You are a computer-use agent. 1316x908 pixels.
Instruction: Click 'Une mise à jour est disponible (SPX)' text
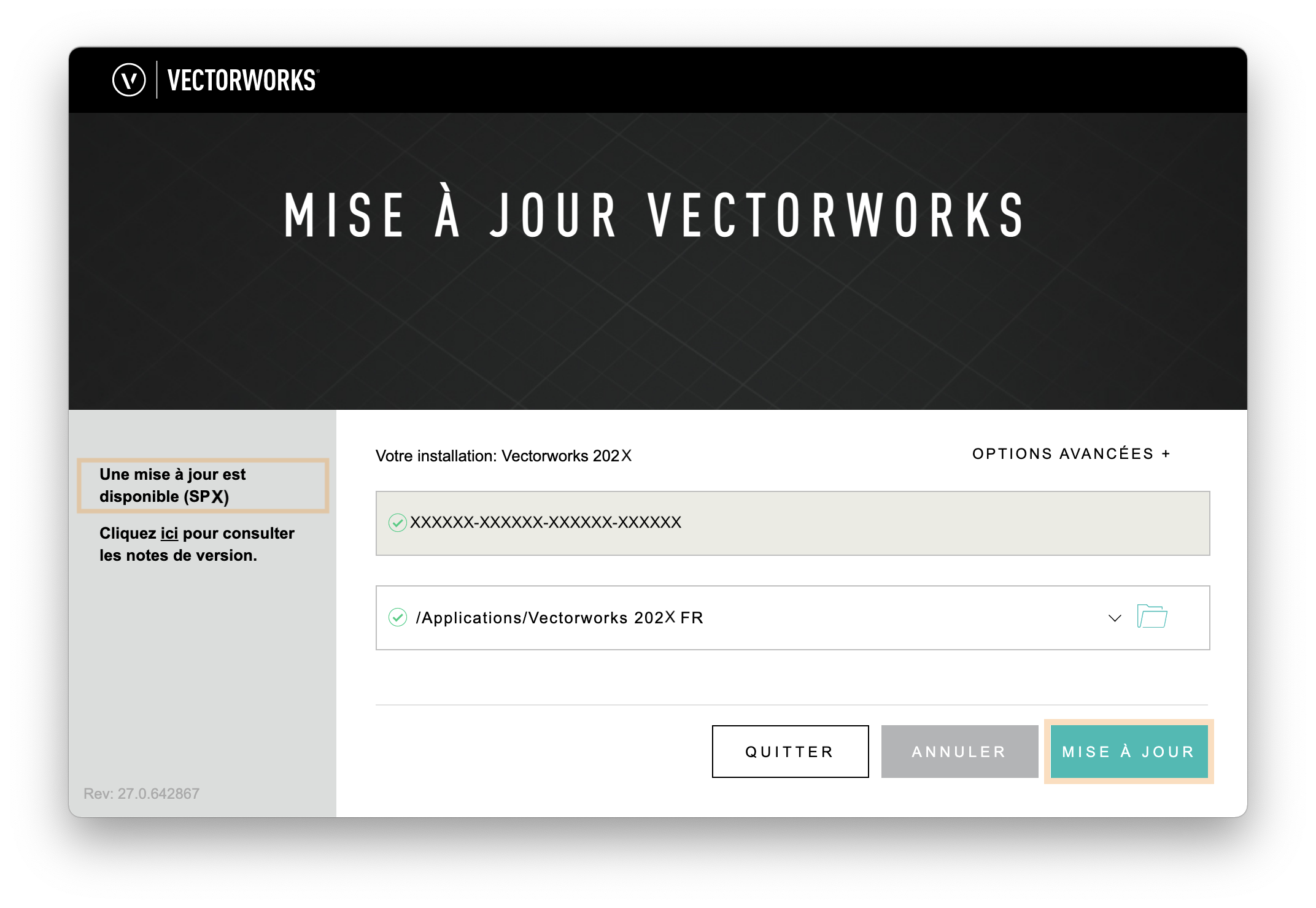(x=172, y=485)
